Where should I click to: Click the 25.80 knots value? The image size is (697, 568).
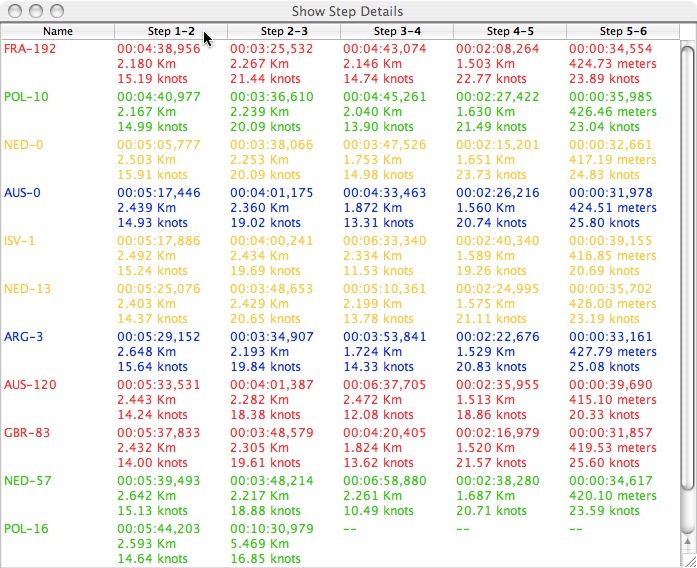point(604,223)
